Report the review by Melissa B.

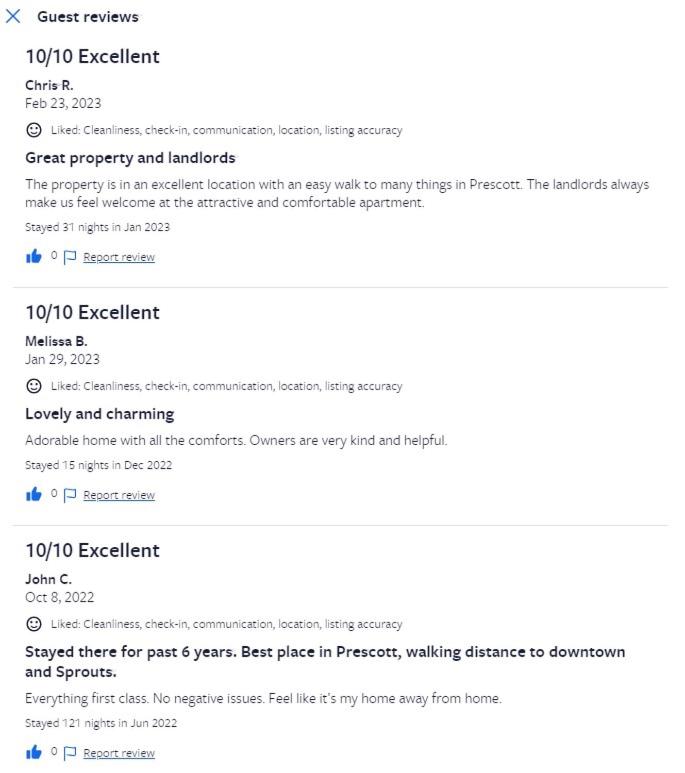click(119, 495)
